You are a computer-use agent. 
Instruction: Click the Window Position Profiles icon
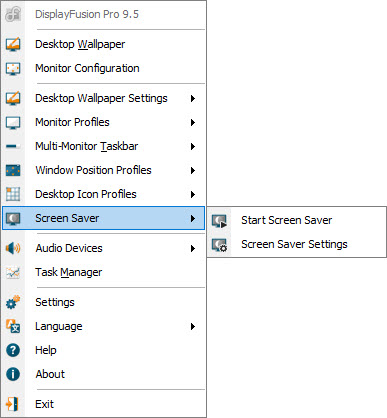click(x=13, y=170)
